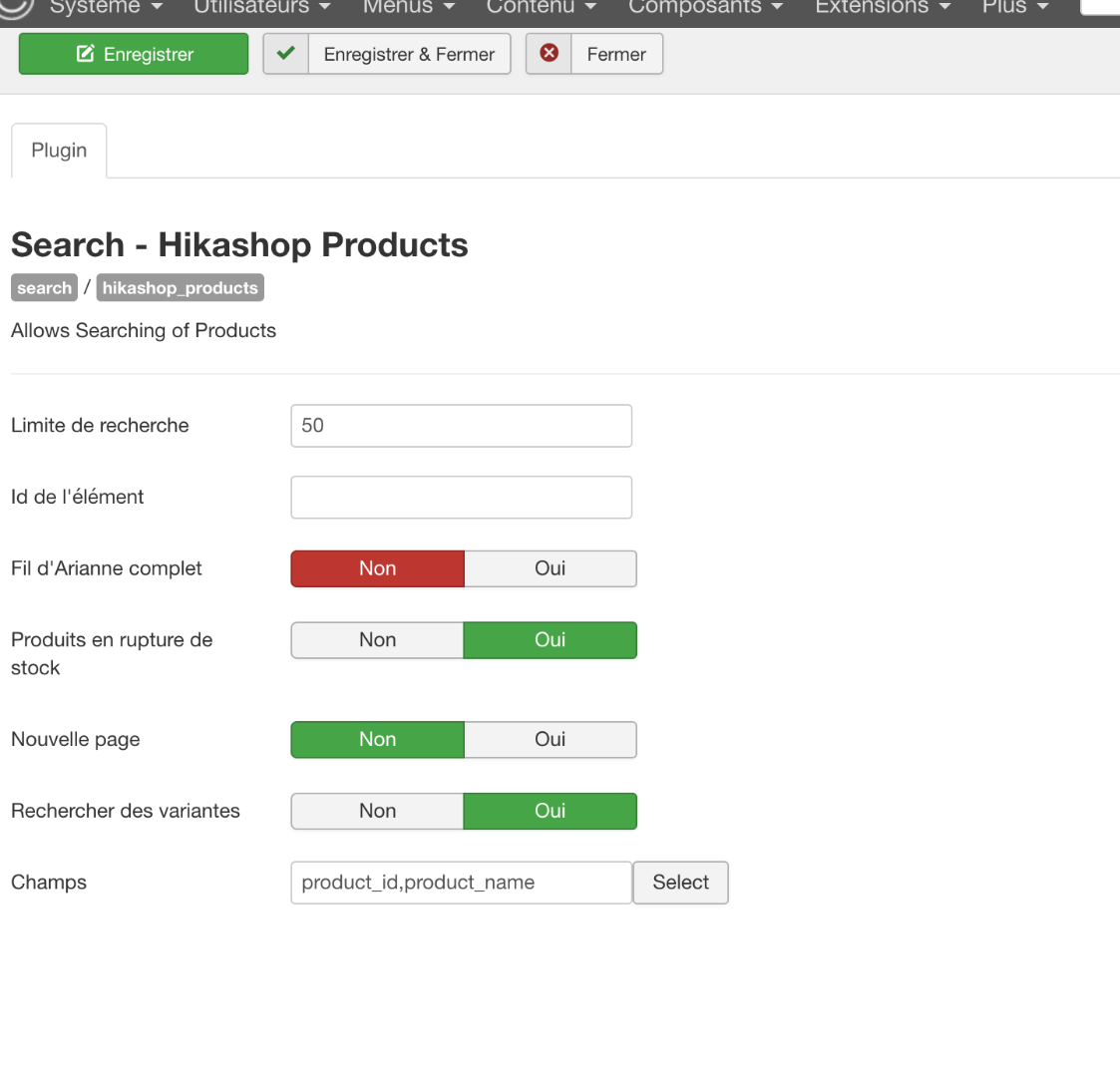Viewport: 1120px width, 1077px height.
Task: Click the Joomla logo icon
Action: (x=18, y=6)
